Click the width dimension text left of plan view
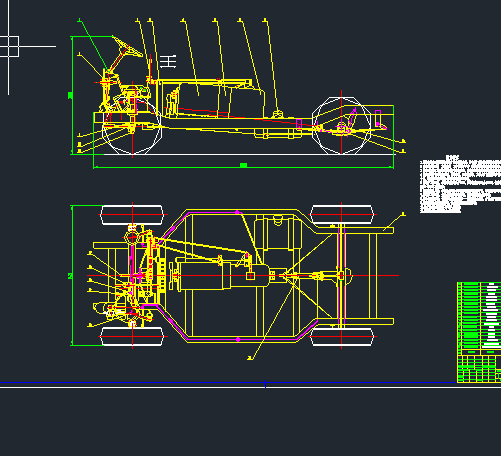This screenshot has width=501, height=456. tap(70, 276)
